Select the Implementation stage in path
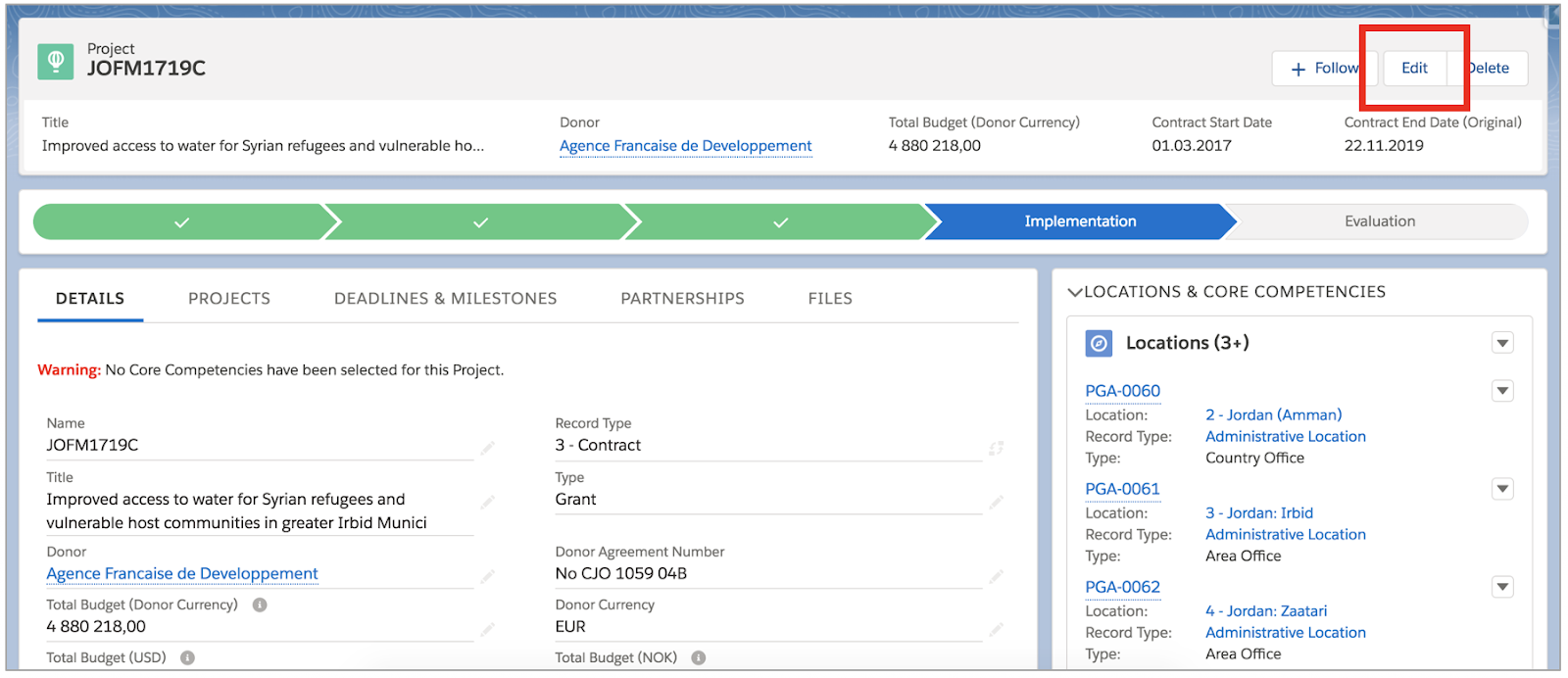The width and height of the screenshot is (1568, 678). tap(1080, 222)
